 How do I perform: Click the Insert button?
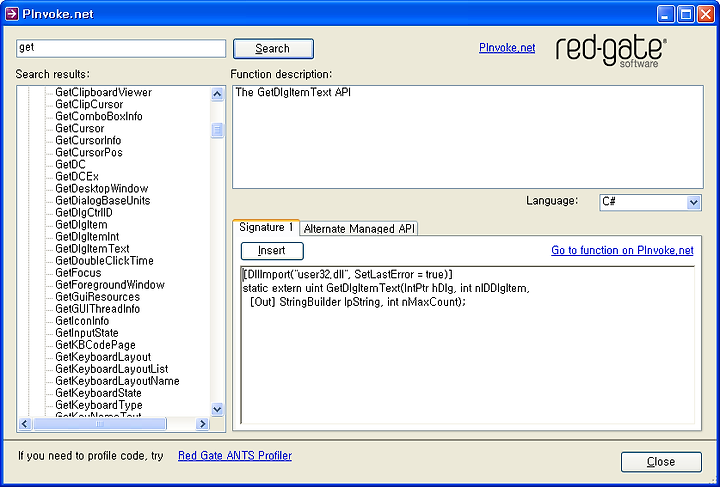coord(272,251)
